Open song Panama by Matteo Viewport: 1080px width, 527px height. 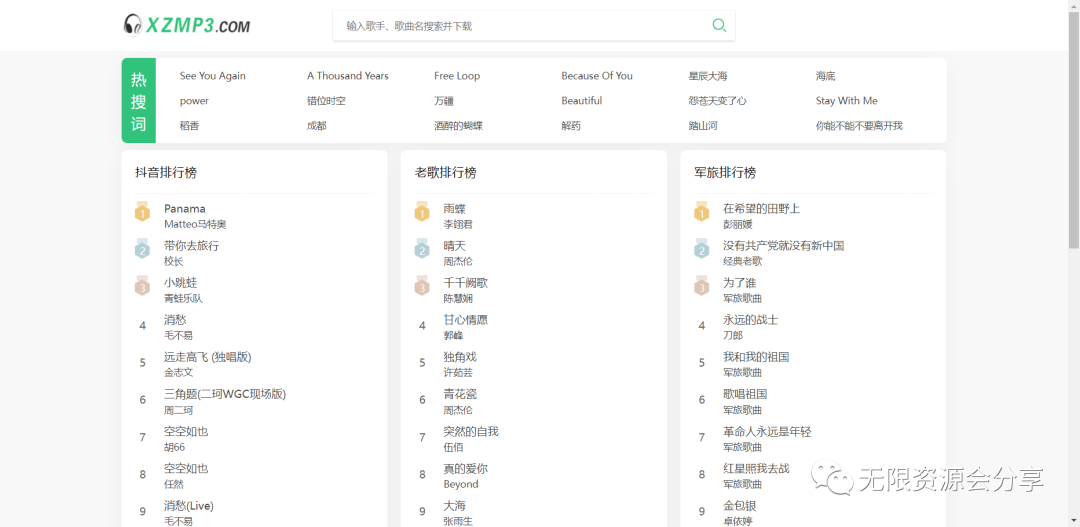[x=185, y=208]
